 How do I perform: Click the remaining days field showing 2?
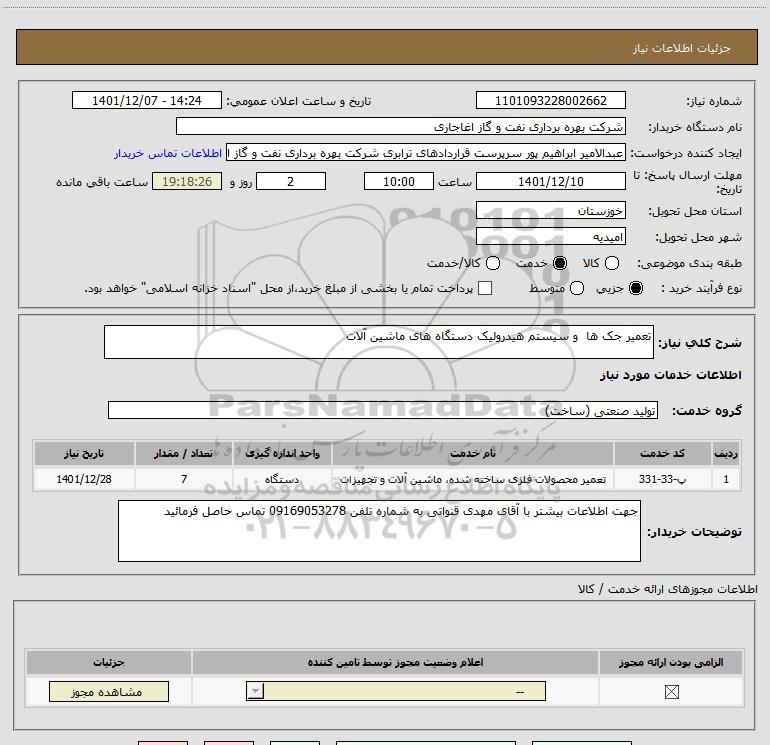pos(291,182)
